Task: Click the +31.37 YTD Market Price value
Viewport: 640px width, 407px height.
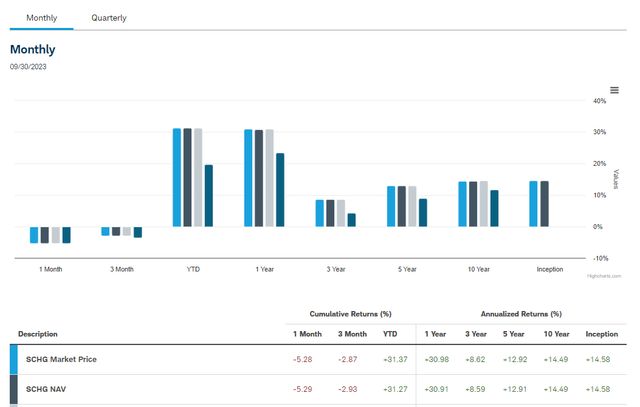Action: (x=393, y=359)
